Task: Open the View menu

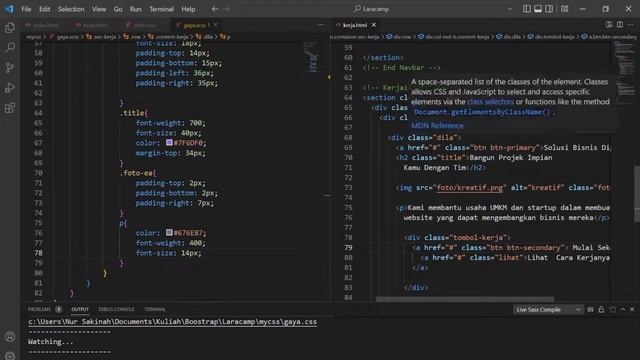Action: pos(99,9)
